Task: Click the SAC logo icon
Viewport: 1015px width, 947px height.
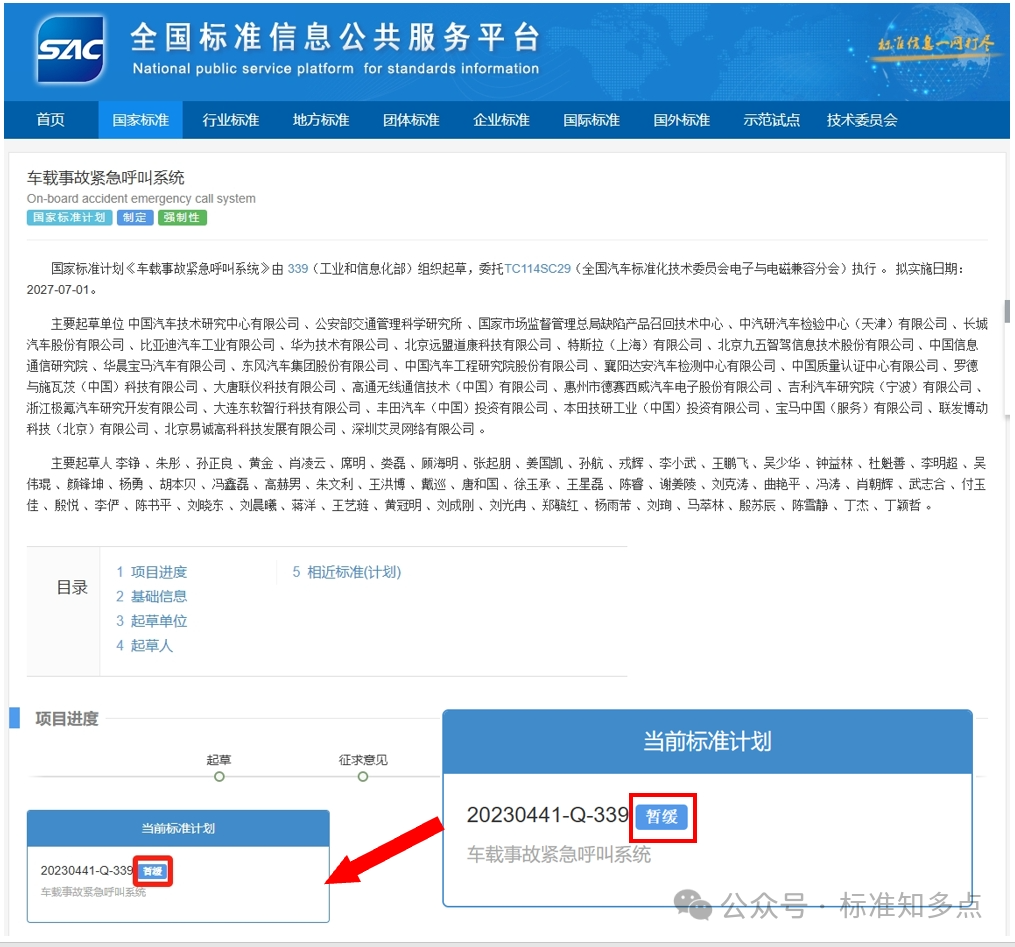Action: coord(70,50)
